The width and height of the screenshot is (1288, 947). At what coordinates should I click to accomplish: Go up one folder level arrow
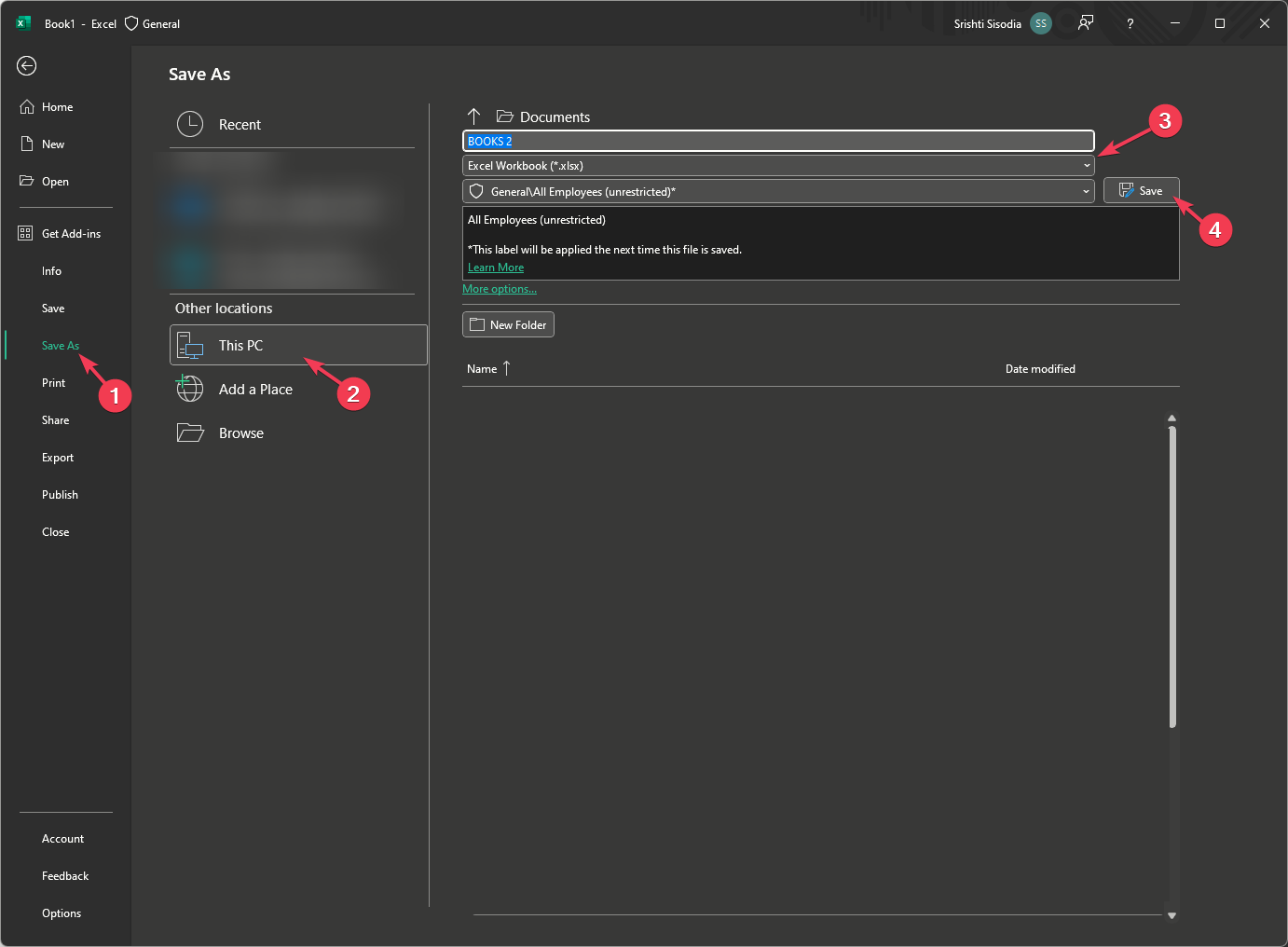(x=474, y=117)
